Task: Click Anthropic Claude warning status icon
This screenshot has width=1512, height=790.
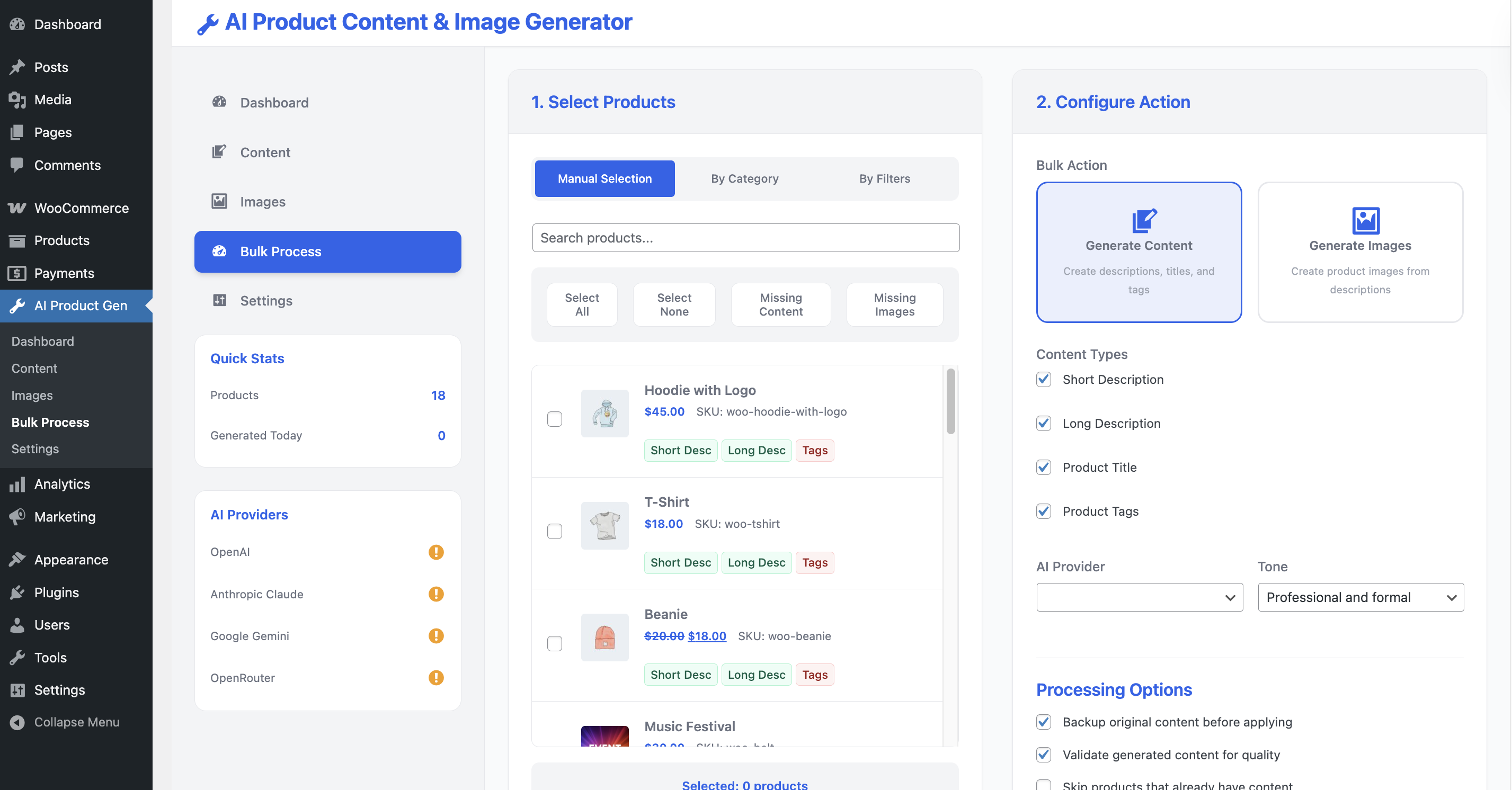Action: 435,594
